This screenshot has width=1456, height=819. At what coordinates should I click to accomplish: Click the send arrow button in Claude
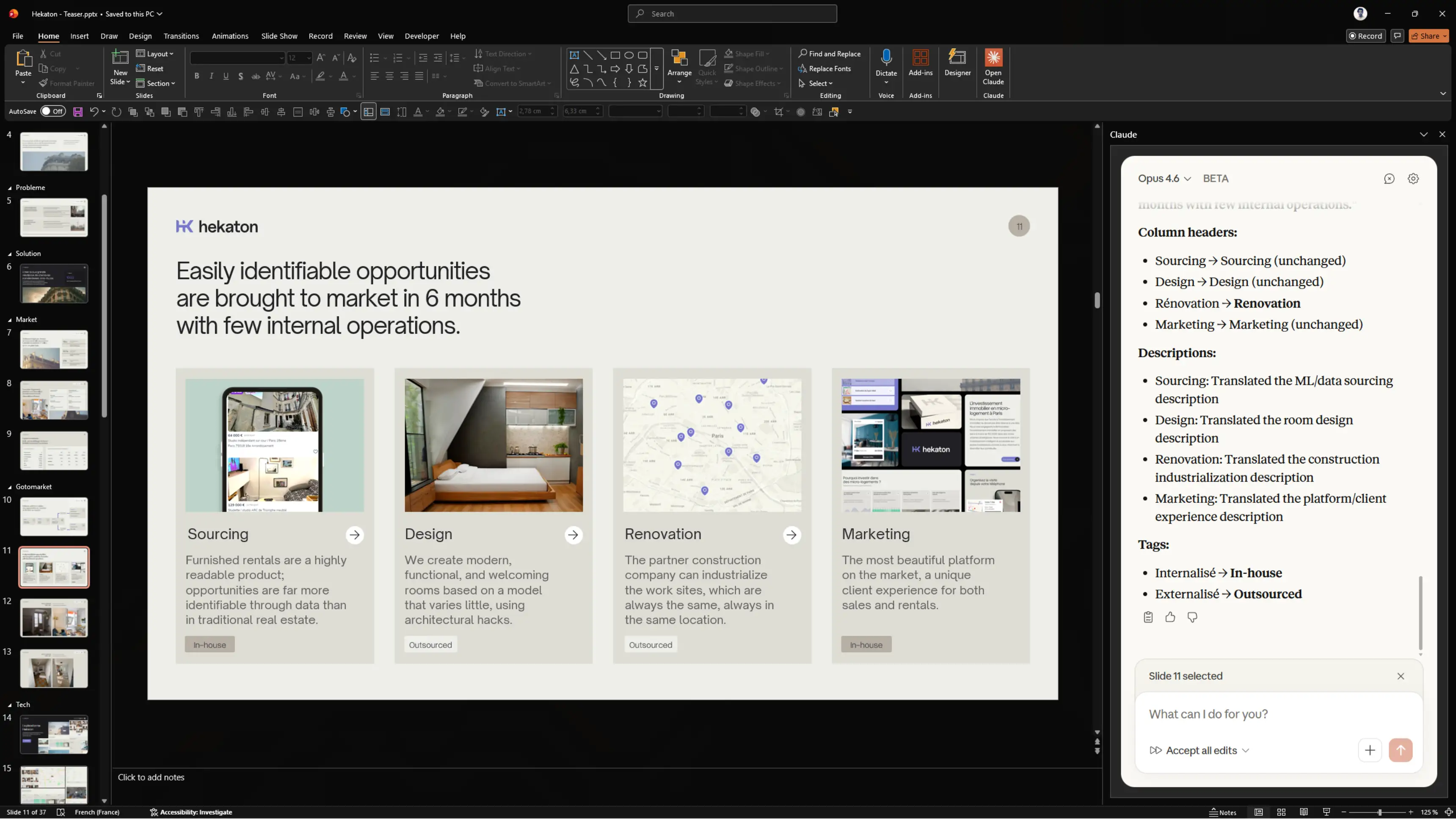(1400, 750)
